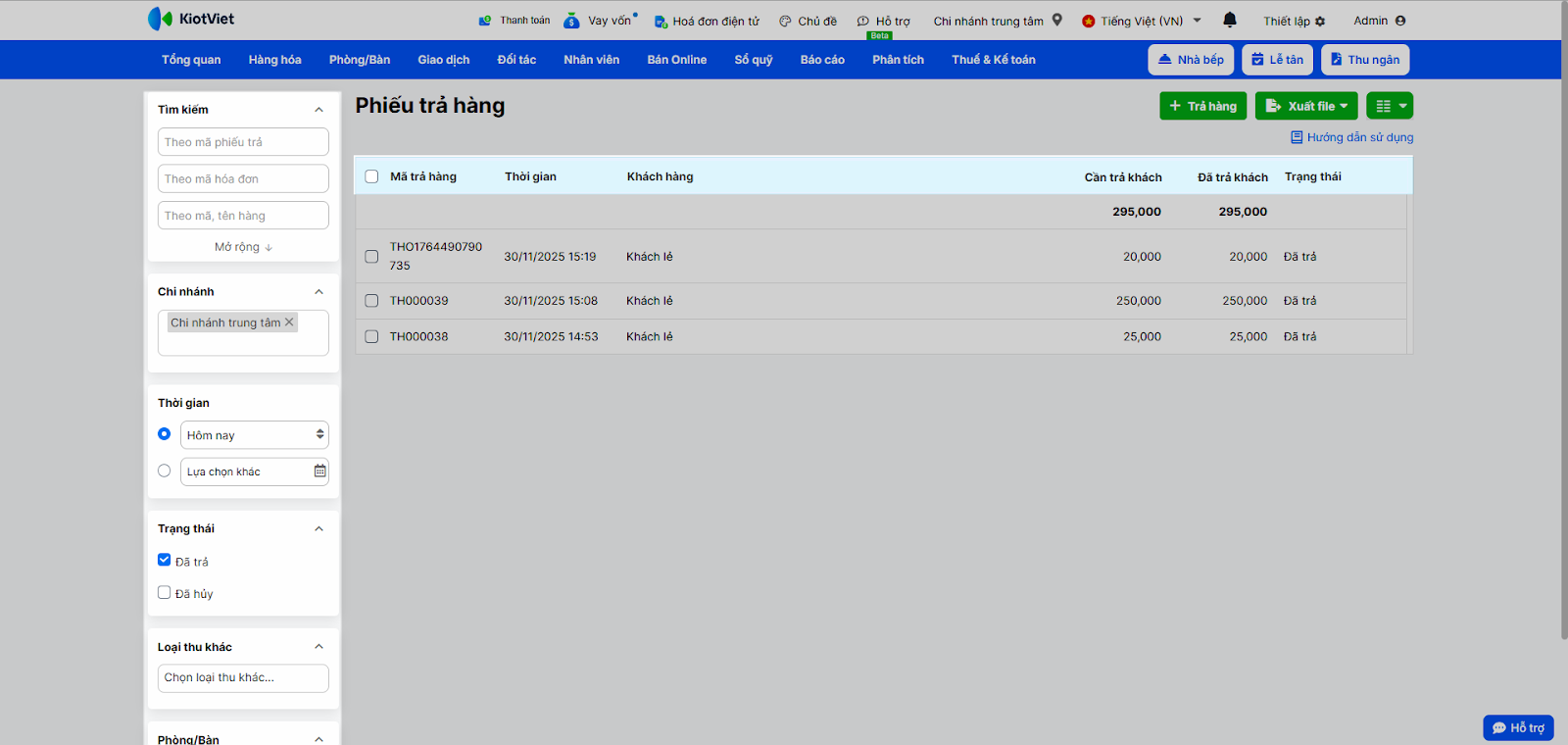Sort by Thời gian column header
Viewport: 1568px width, 745px height.
coord(530,176)
